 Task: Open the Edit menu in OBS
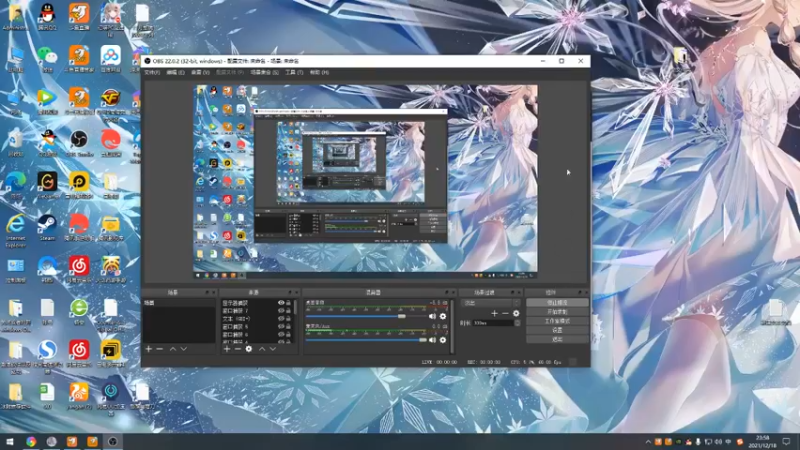point(175,72)
